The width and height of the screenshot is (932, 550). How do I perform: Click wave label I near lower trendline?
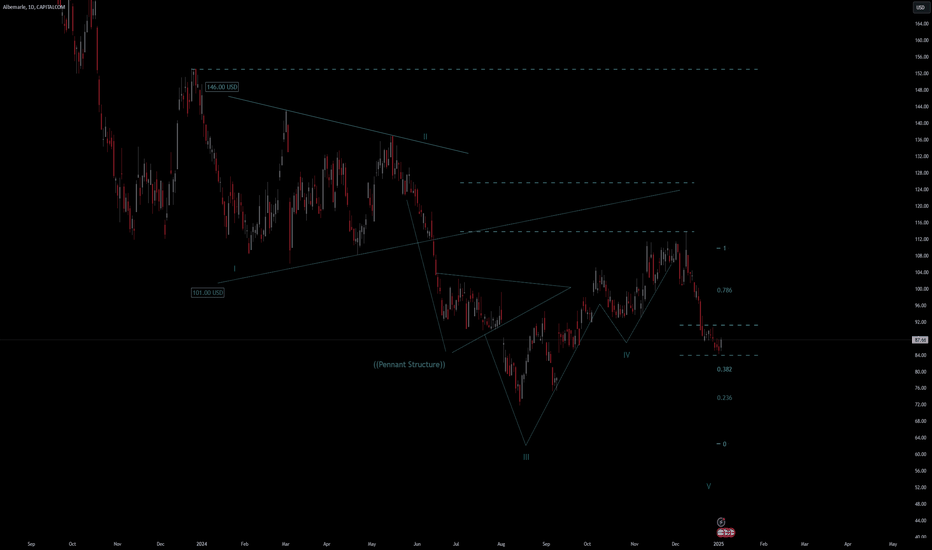(x=234, y=269)
